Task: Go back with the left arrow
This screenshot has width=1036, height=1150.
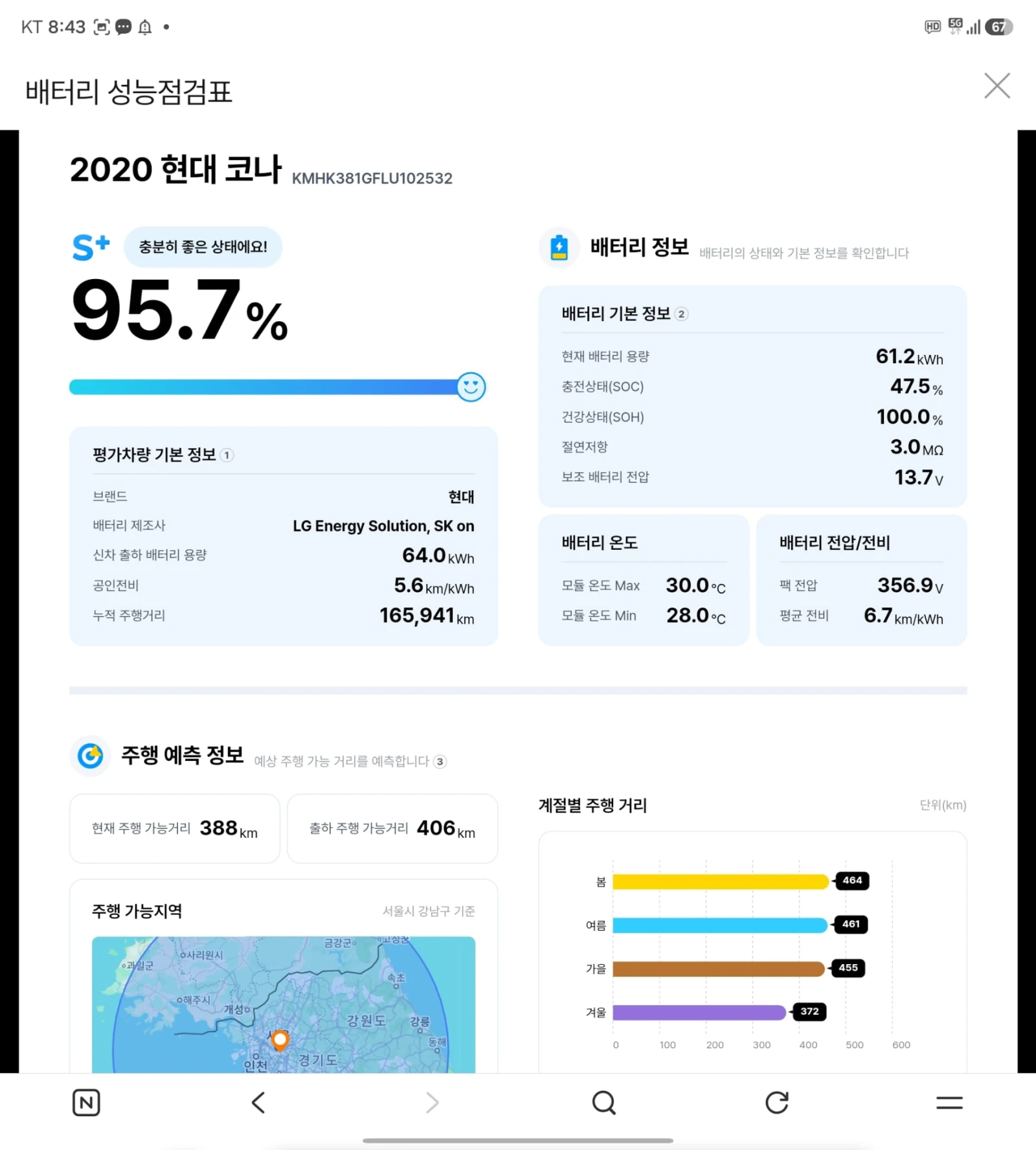Action: pyautogui.click(x=258, y=1102)
